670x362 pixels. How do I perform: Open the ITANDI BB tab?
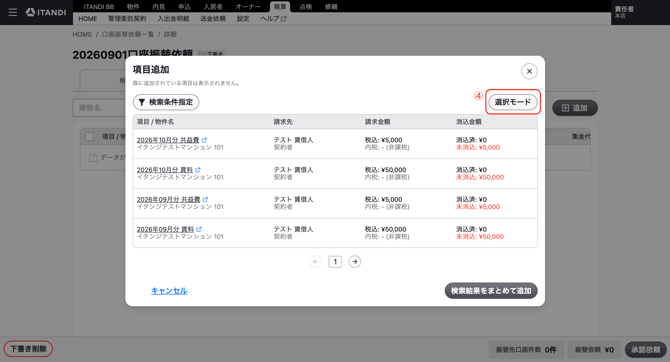coord(99,6)
